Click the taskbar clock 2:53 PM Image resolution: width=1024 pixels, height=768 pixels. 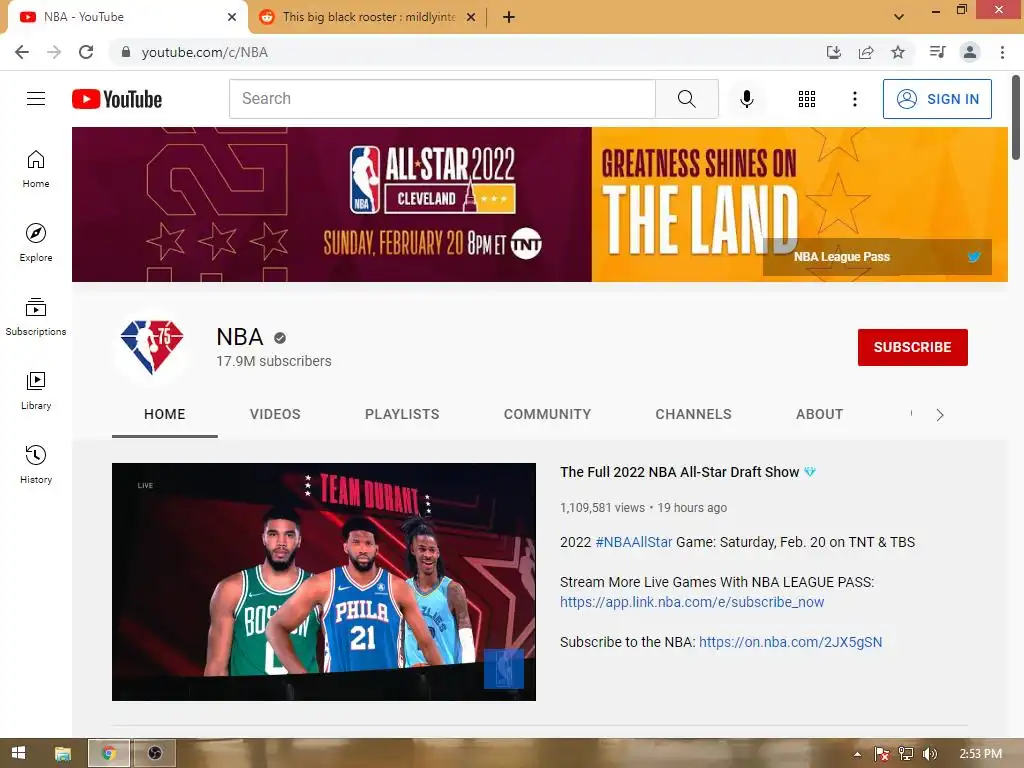tap(980, 754)
